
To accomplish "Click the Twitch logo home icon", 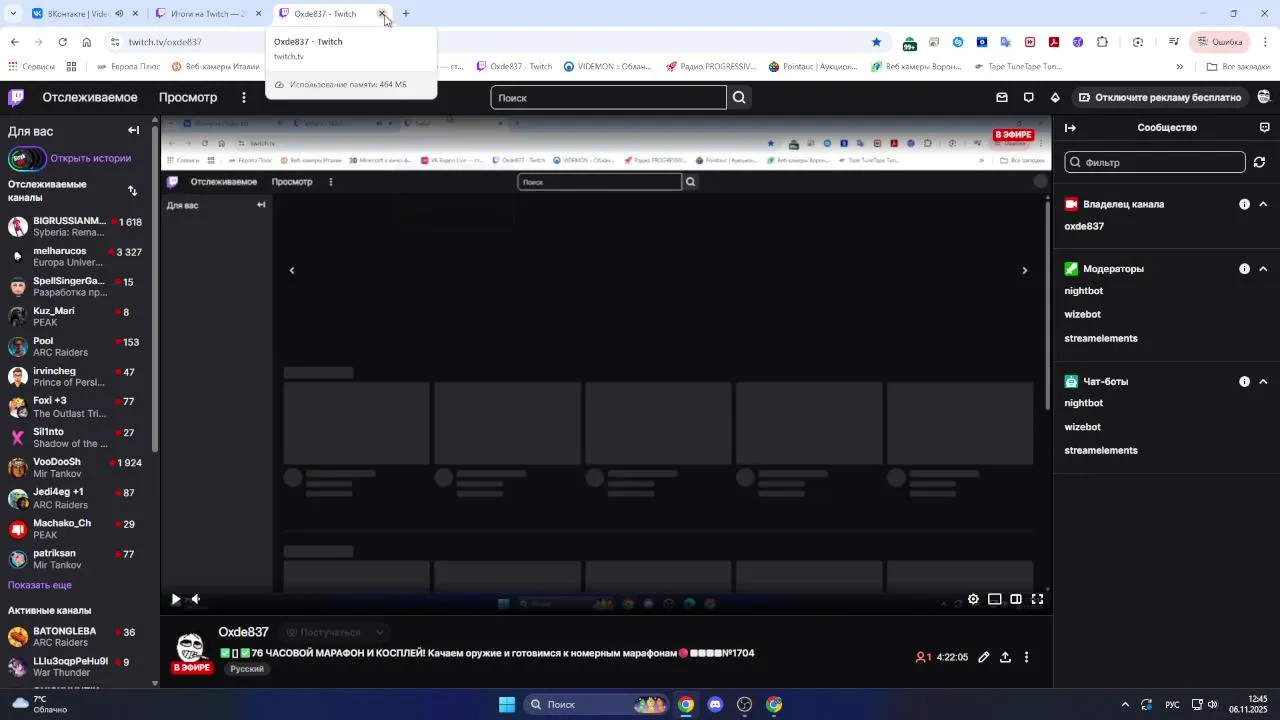I will (x=16, y=97).
